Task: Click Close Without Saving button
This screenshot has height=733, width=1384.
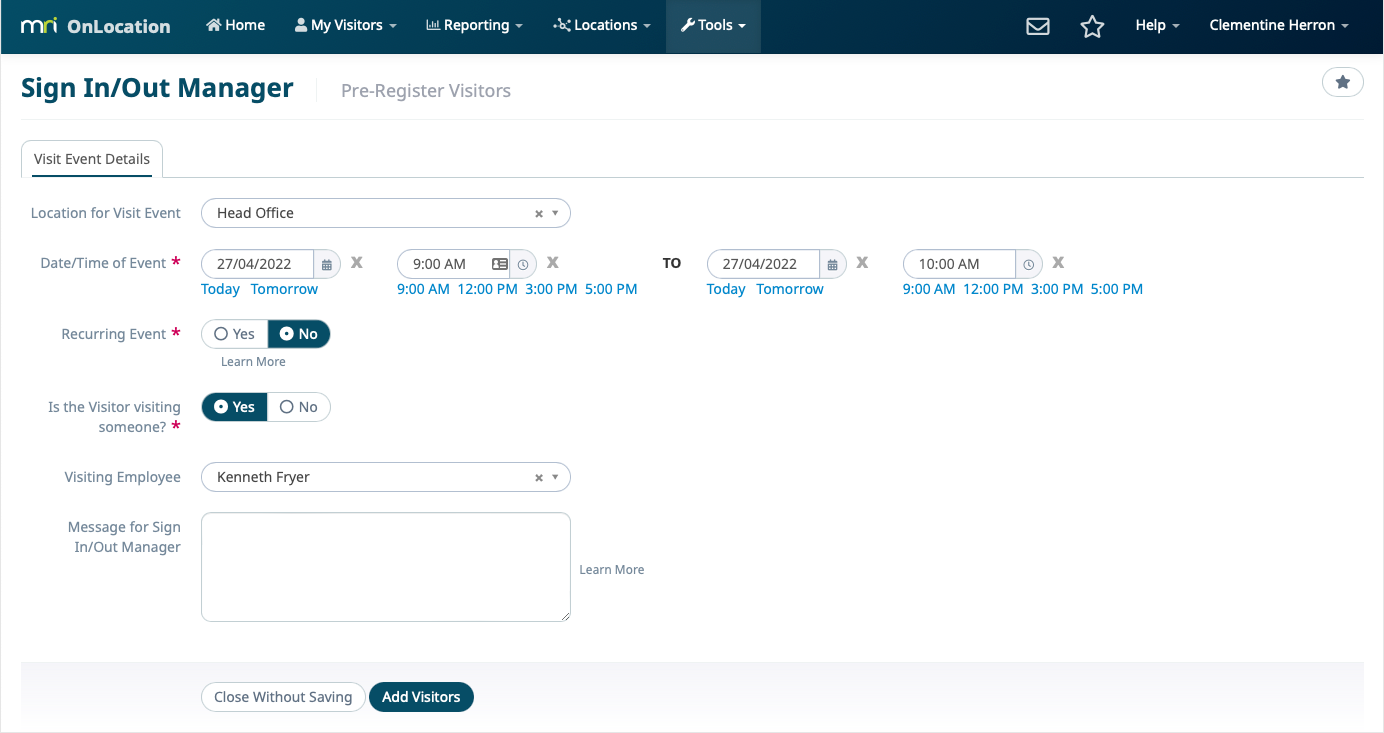Action: click(283, 697)
